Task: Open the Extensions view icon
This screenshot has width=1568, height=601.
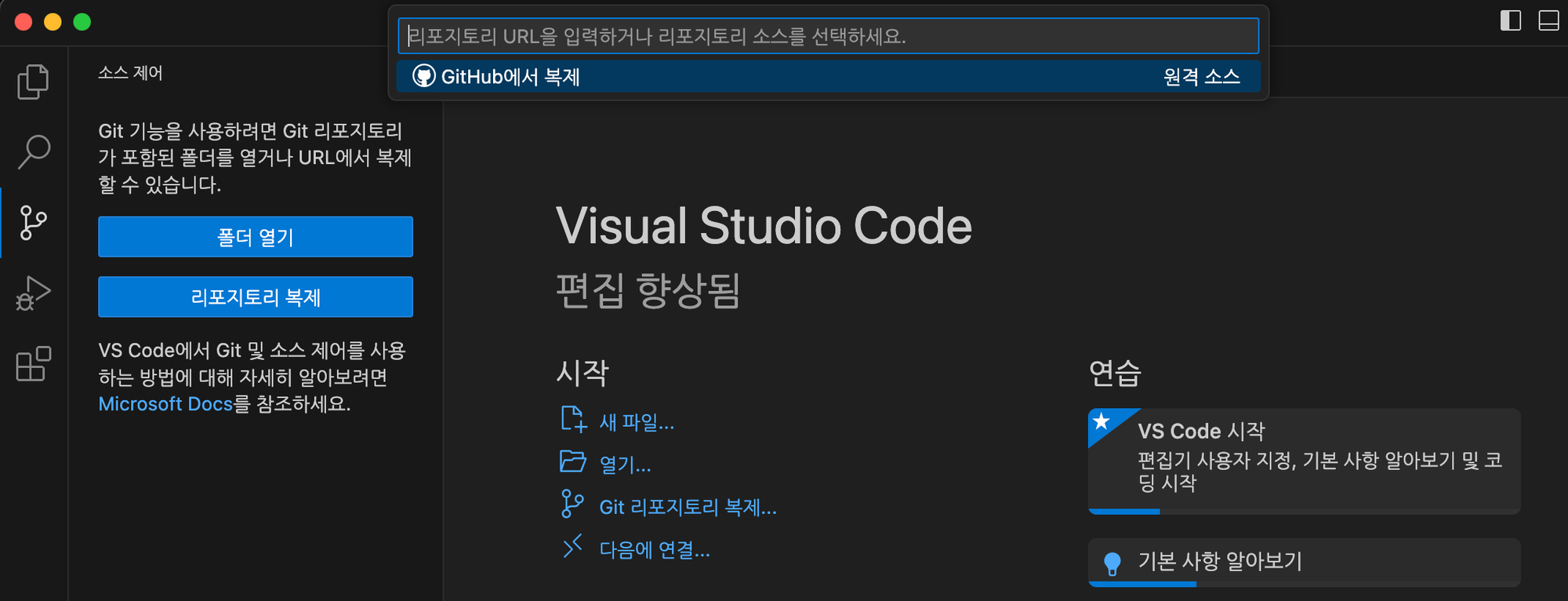Action: pos(33,364)
